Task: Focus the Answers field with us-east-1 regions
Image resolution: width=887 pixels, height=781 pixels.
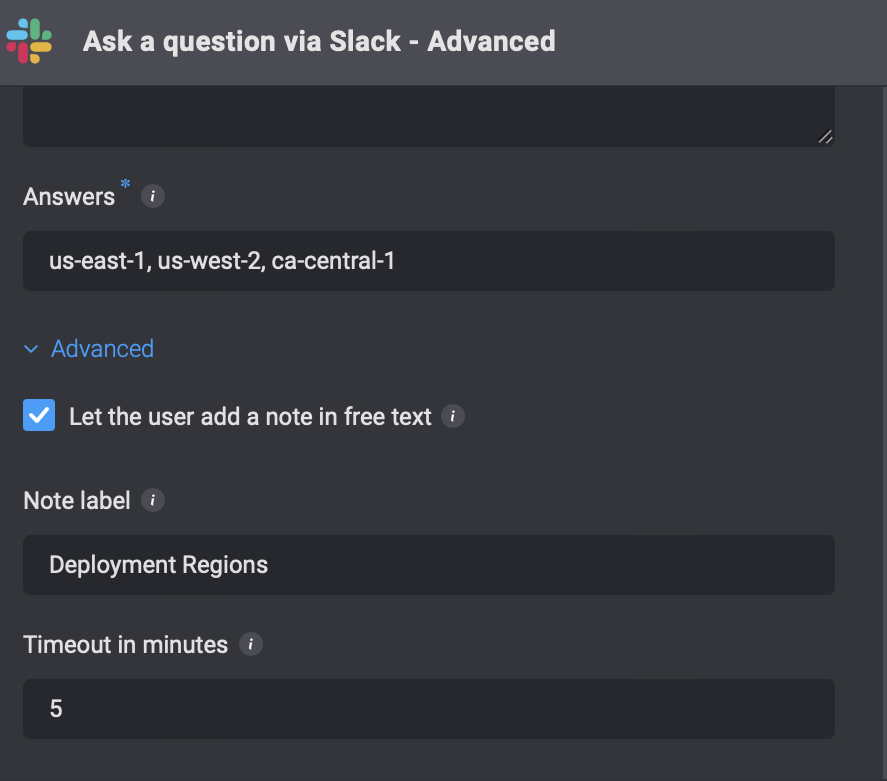Action: [x=429, y=261]
